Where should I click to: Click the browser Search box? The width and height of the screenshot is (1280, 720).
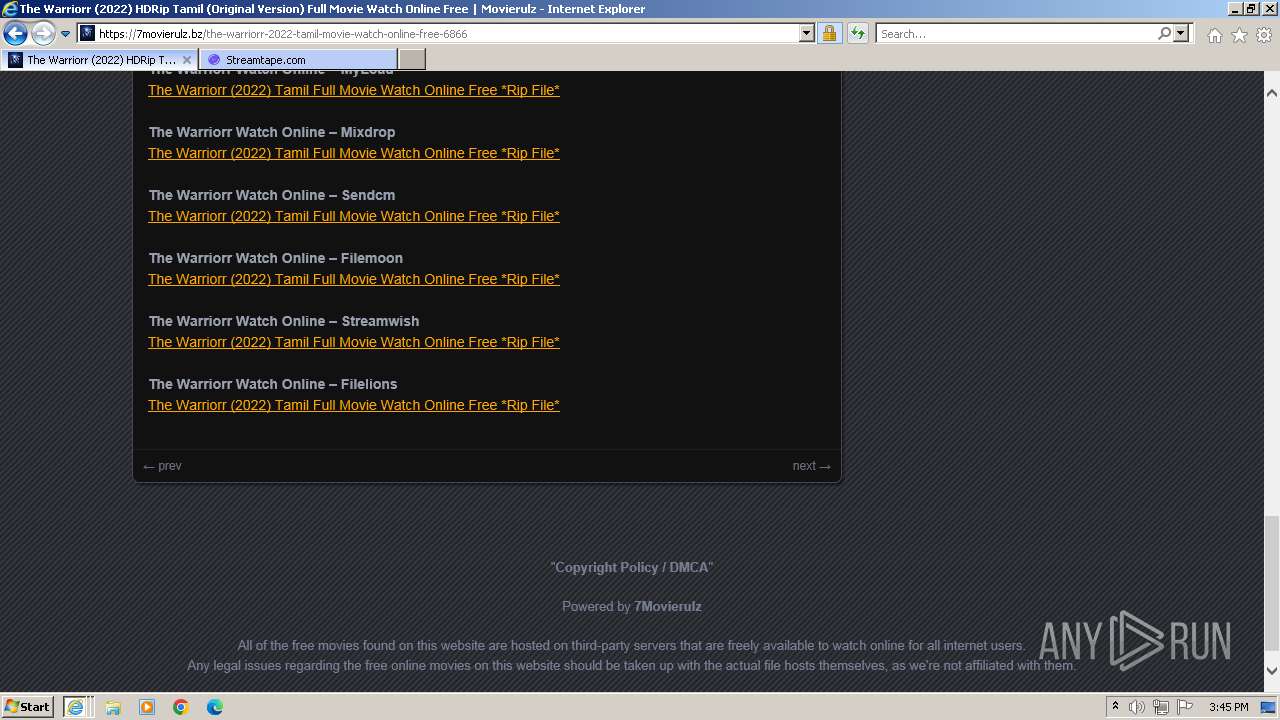(1015, 34)
